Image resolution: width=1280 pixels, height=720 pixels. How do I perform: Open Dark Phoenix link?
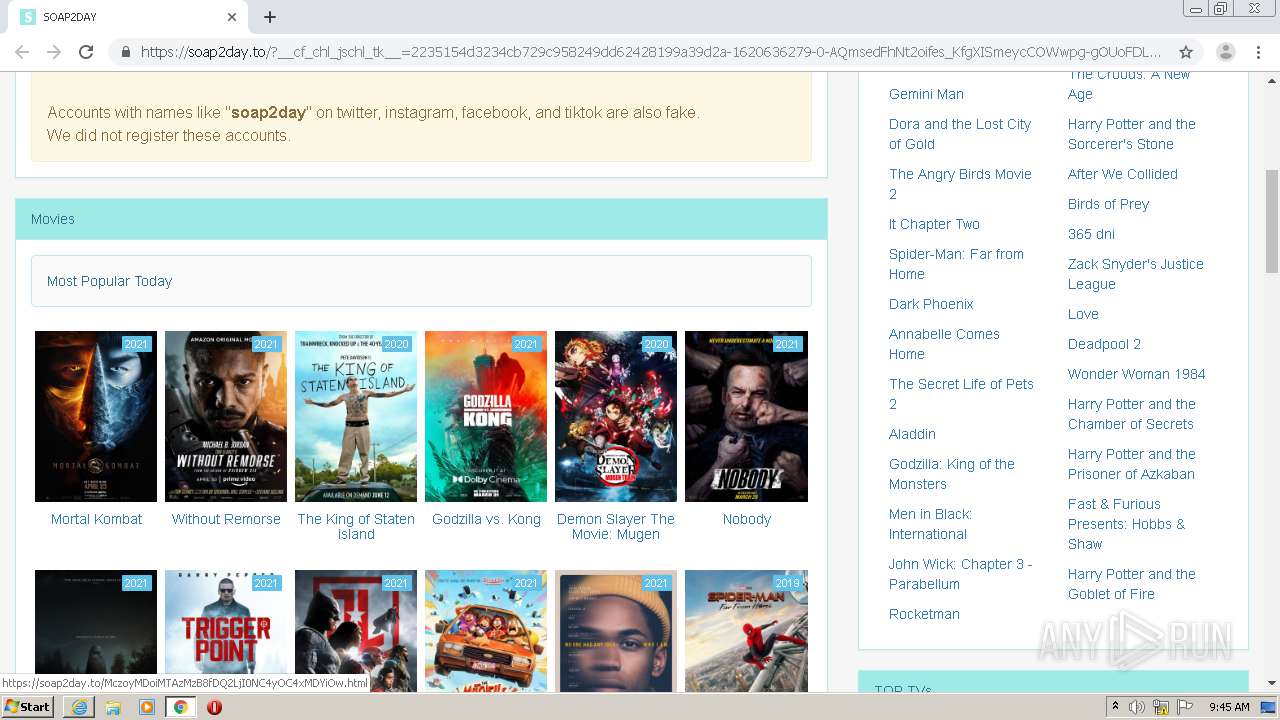click(931, 304)
